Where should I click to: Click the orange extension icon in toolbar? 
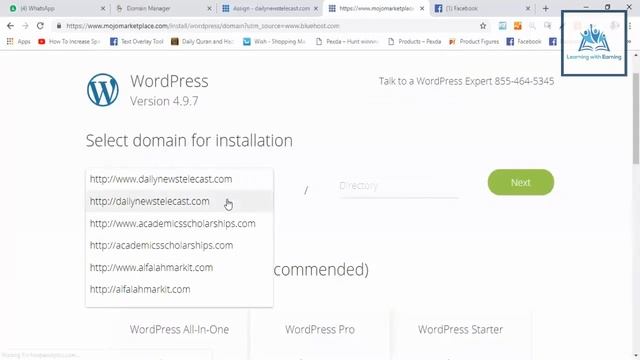click(518, 26)
